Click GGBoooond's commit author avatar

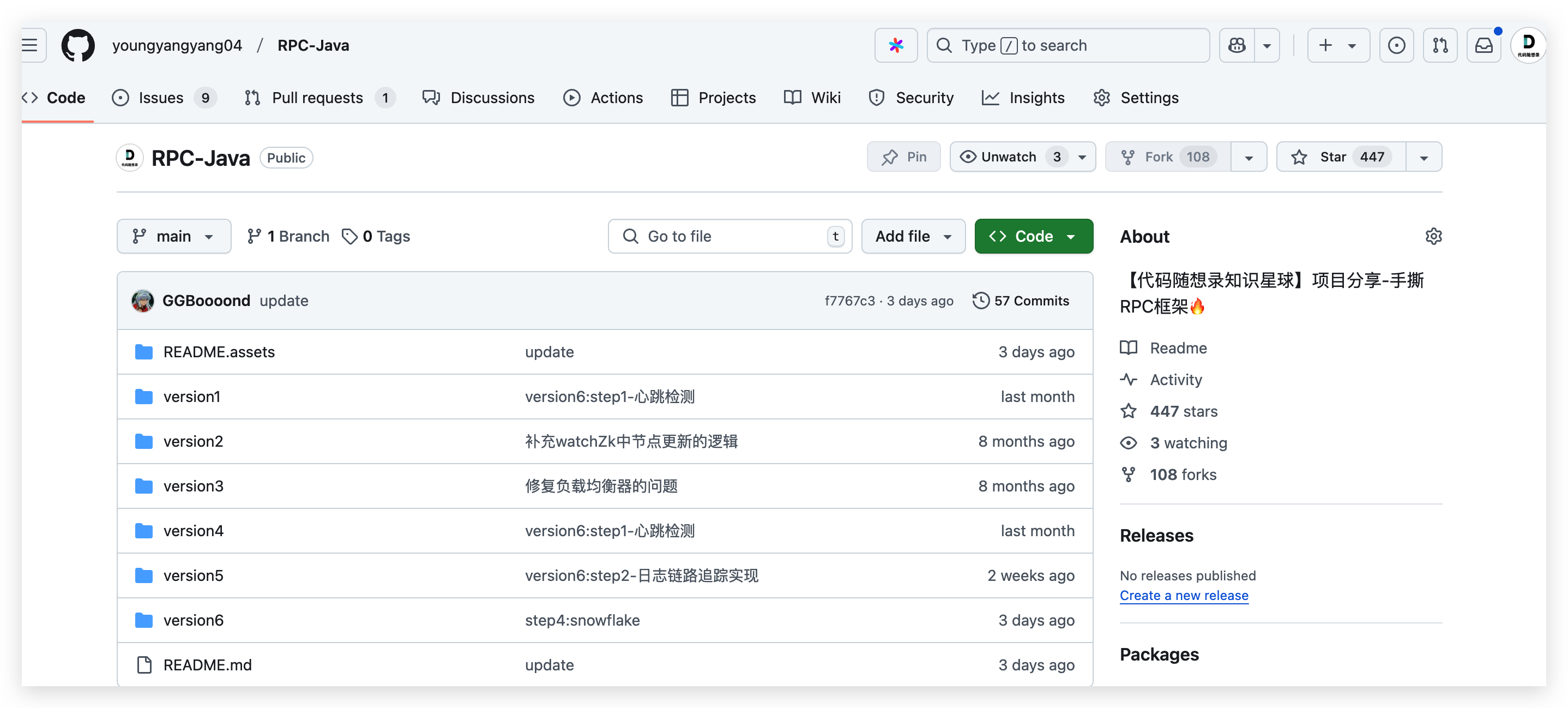142,301
